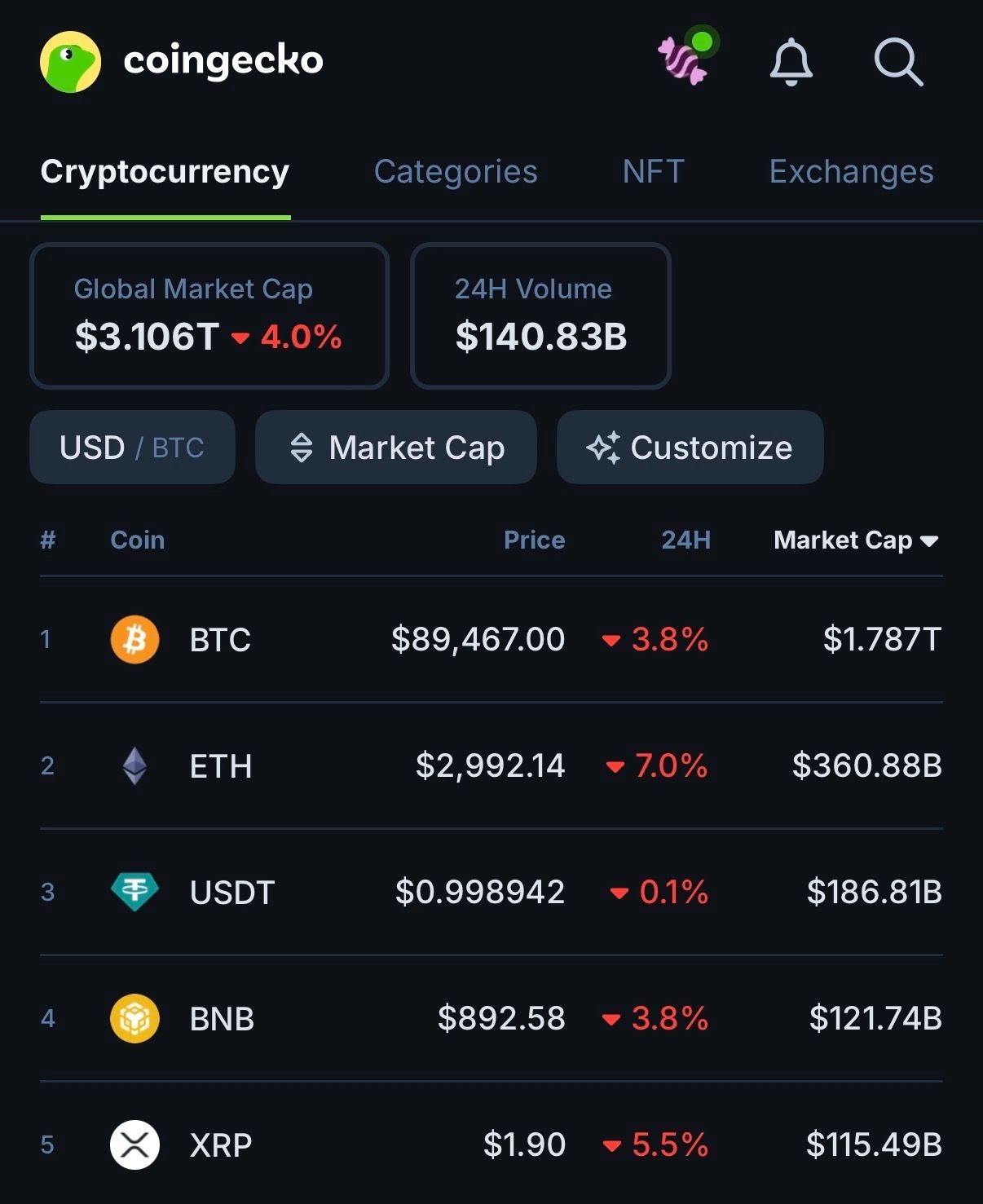The height and width of the screenshot is (1204, 983).
Task: Sort by the Price column header
Action: 534,540
